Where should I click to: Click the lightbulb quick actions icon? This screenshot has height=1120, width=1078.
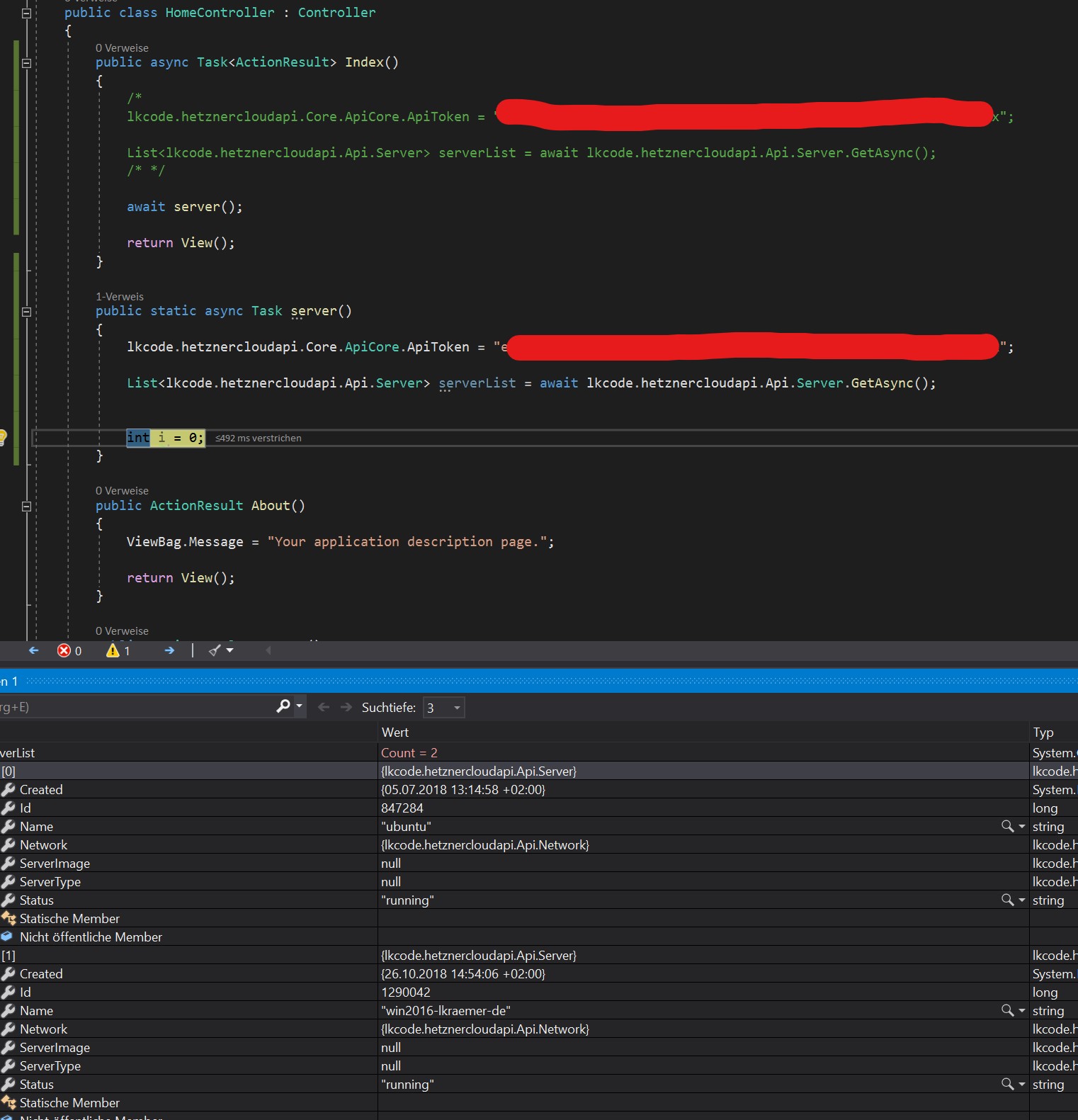(2, 437)
